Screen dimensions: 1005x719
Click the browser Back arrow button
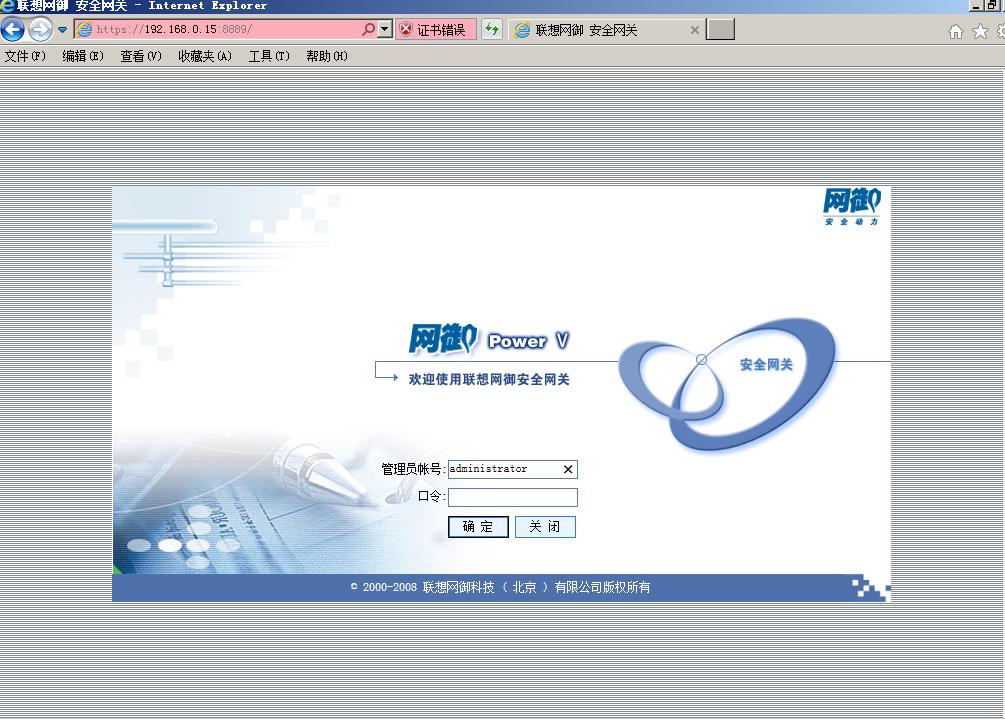tap(12, 29)
